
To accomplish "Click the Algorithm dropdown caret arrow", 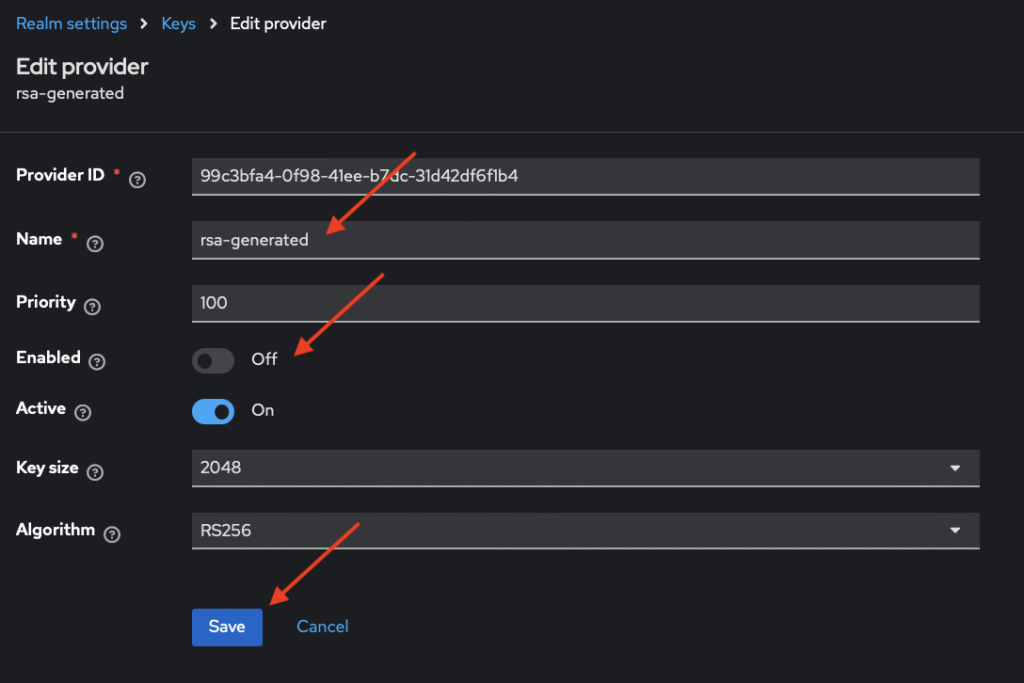I will point(955,531).
